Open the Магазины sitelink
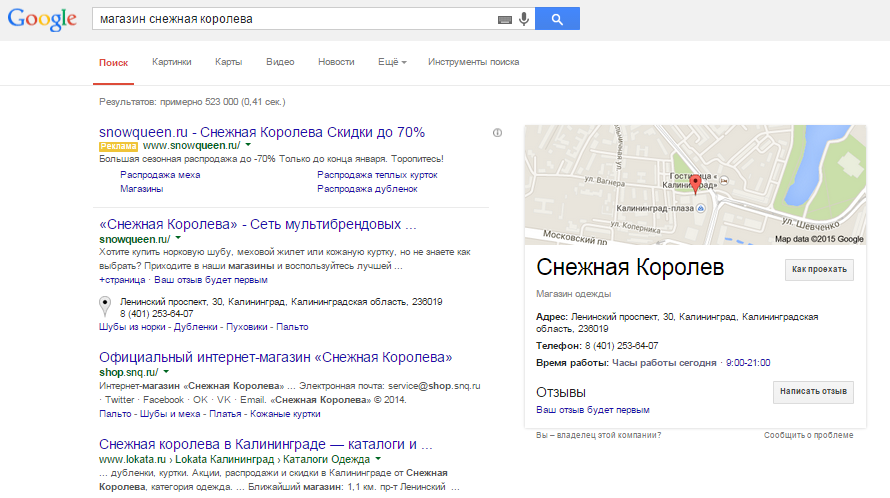 pos(141,189)
